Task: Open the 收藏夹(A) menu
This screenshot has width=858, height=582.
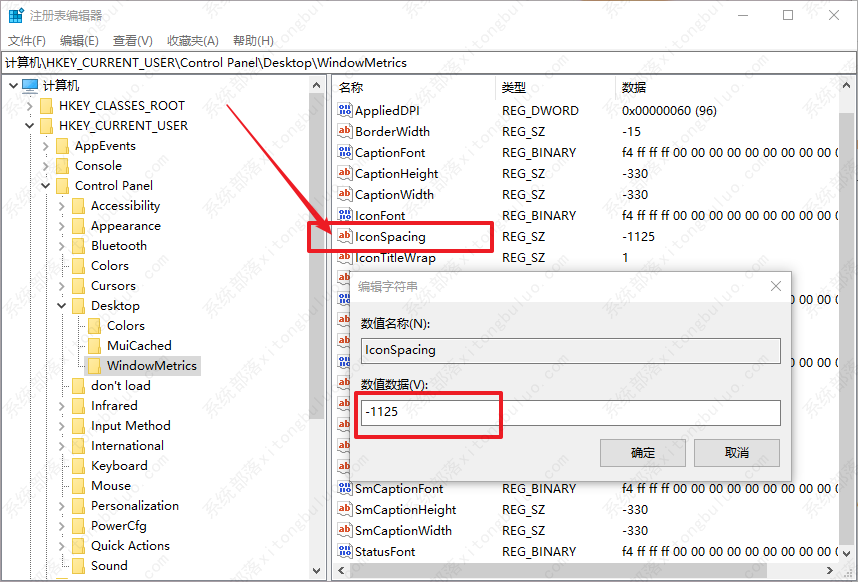Action: pos(192,40)
